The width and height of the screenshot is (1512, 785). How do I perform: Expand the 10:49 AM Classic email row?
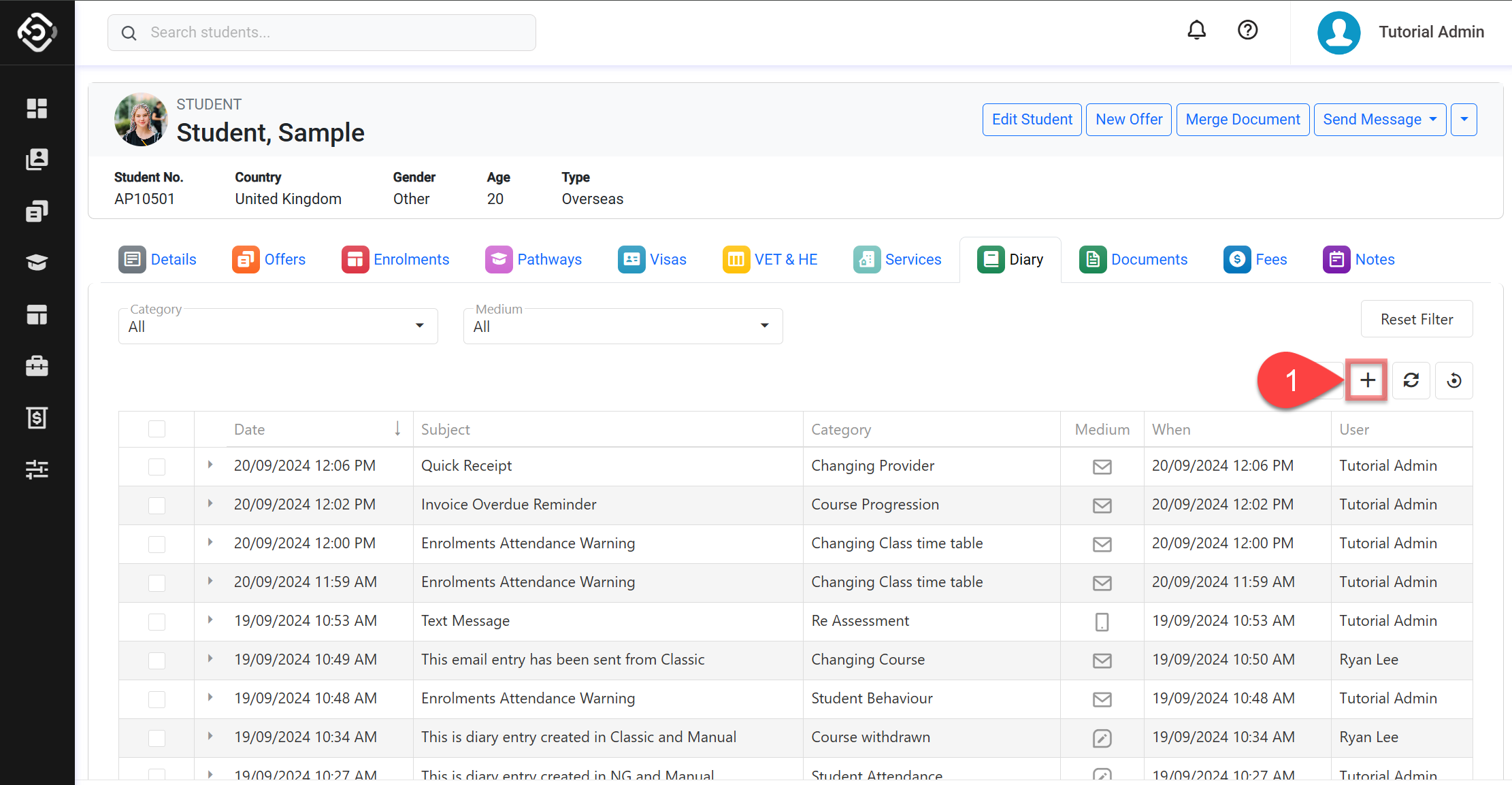click(x=210, y=658)
